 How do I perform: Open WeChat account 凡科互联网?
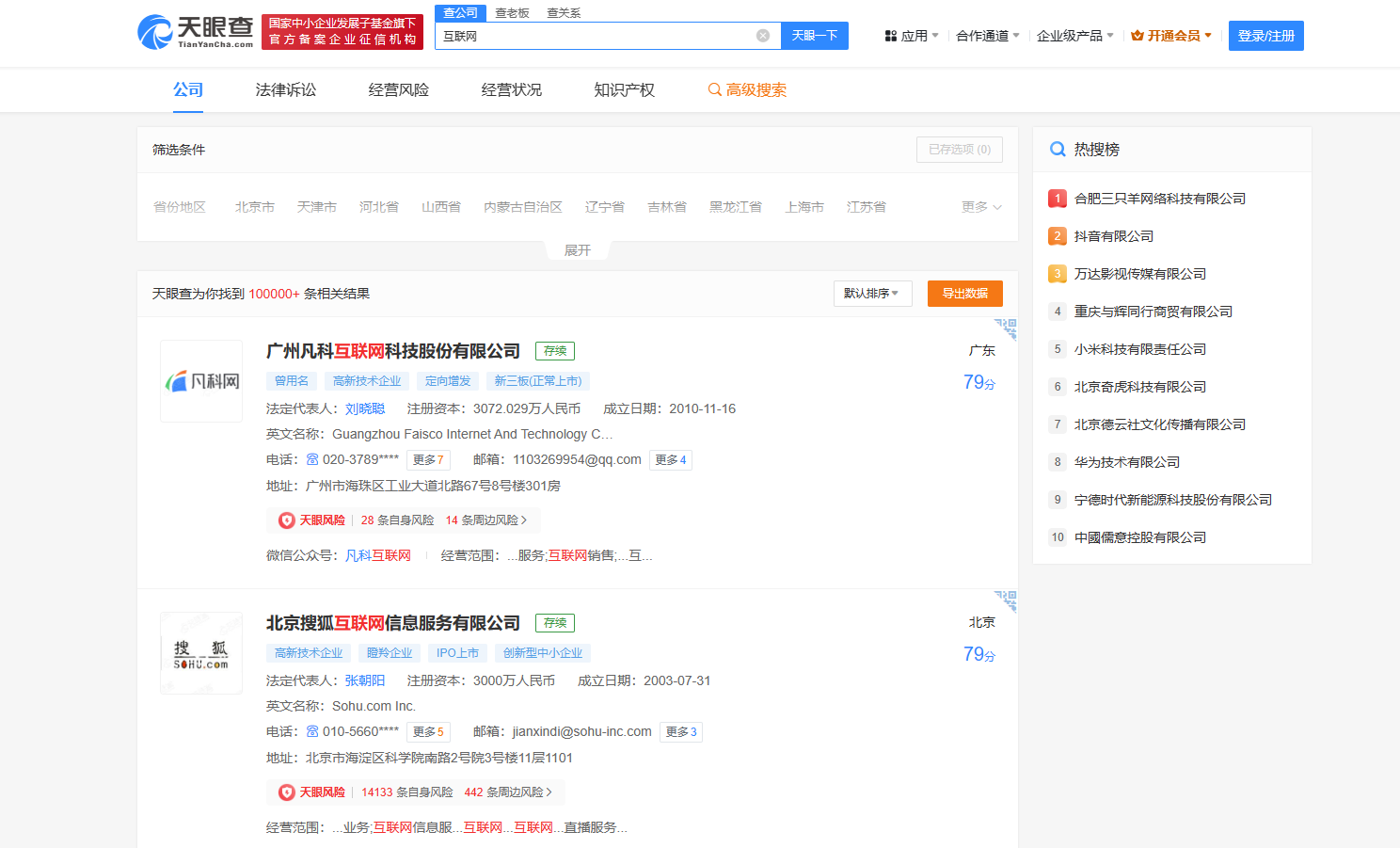point(378,555)
